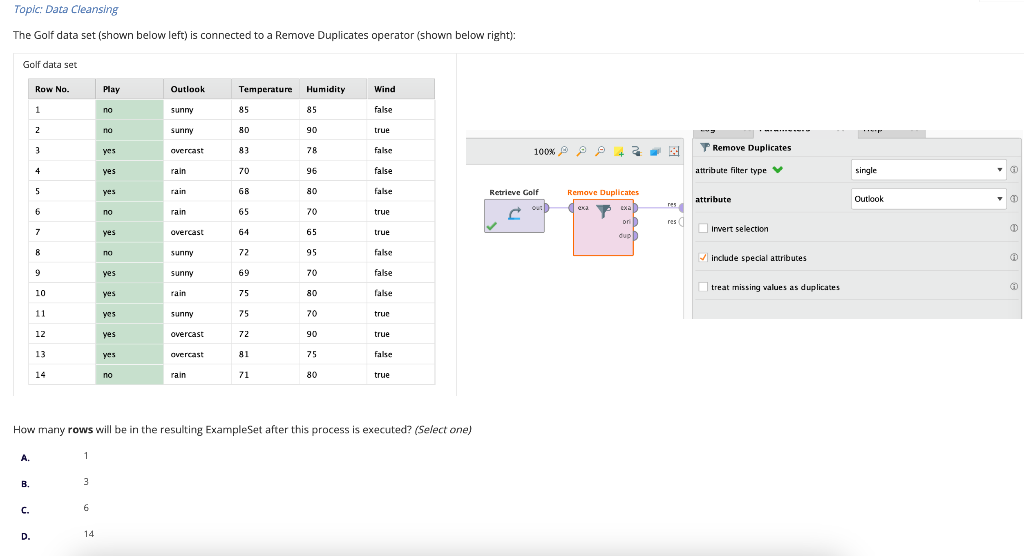The width and height of the screenshot is (1024, 556).
Task: Click the Play cell in row 1
Action: tap(129, 110)
